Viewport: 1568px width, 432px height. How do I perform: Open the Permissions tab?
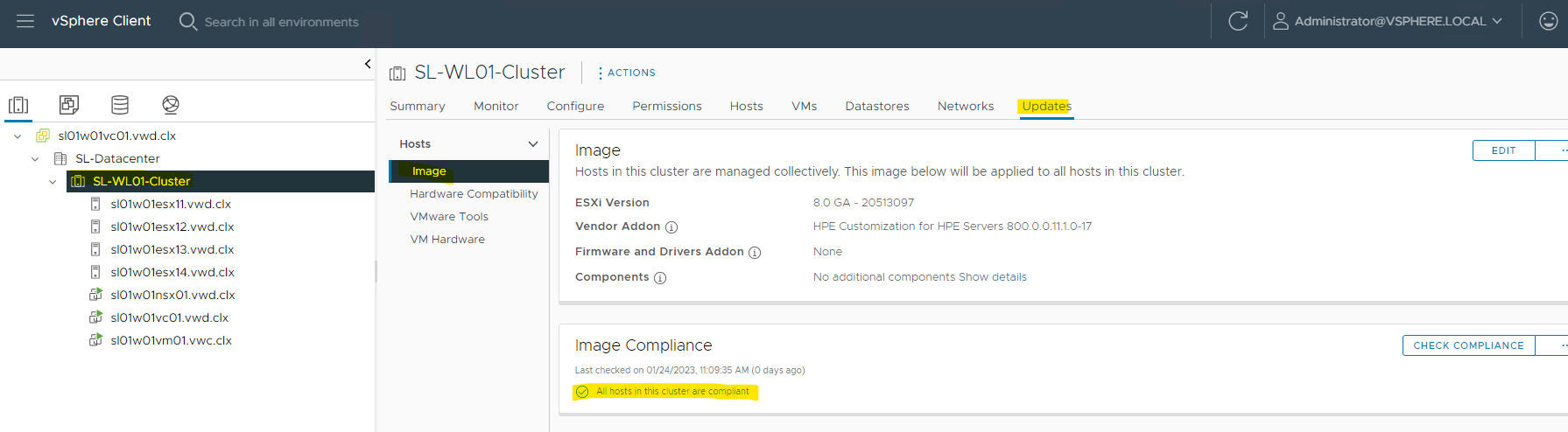[667, 106]
